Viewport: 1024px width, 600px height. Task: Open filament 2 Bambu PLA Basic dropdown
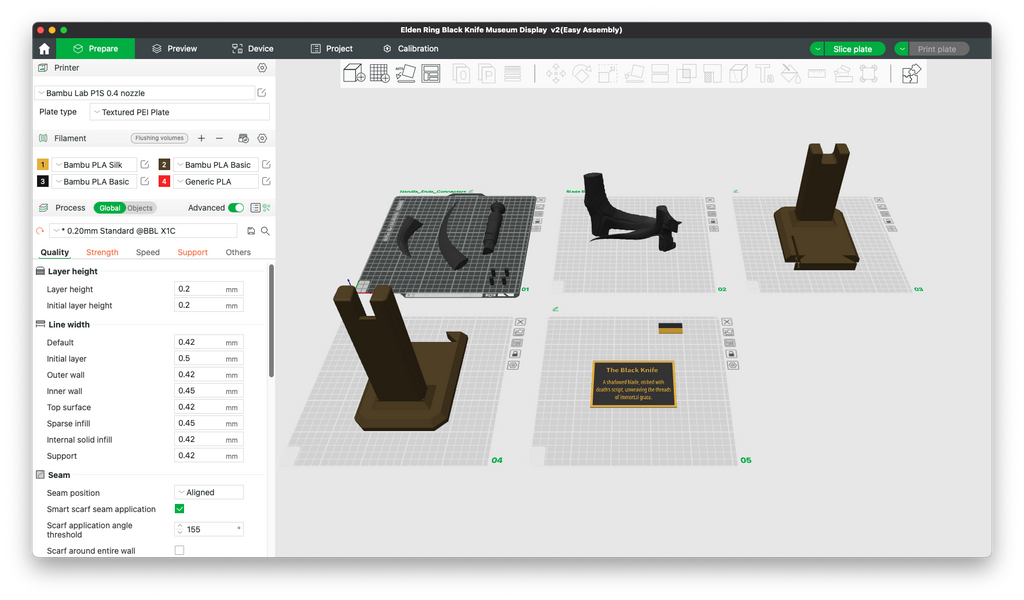(x=216, y=165)
